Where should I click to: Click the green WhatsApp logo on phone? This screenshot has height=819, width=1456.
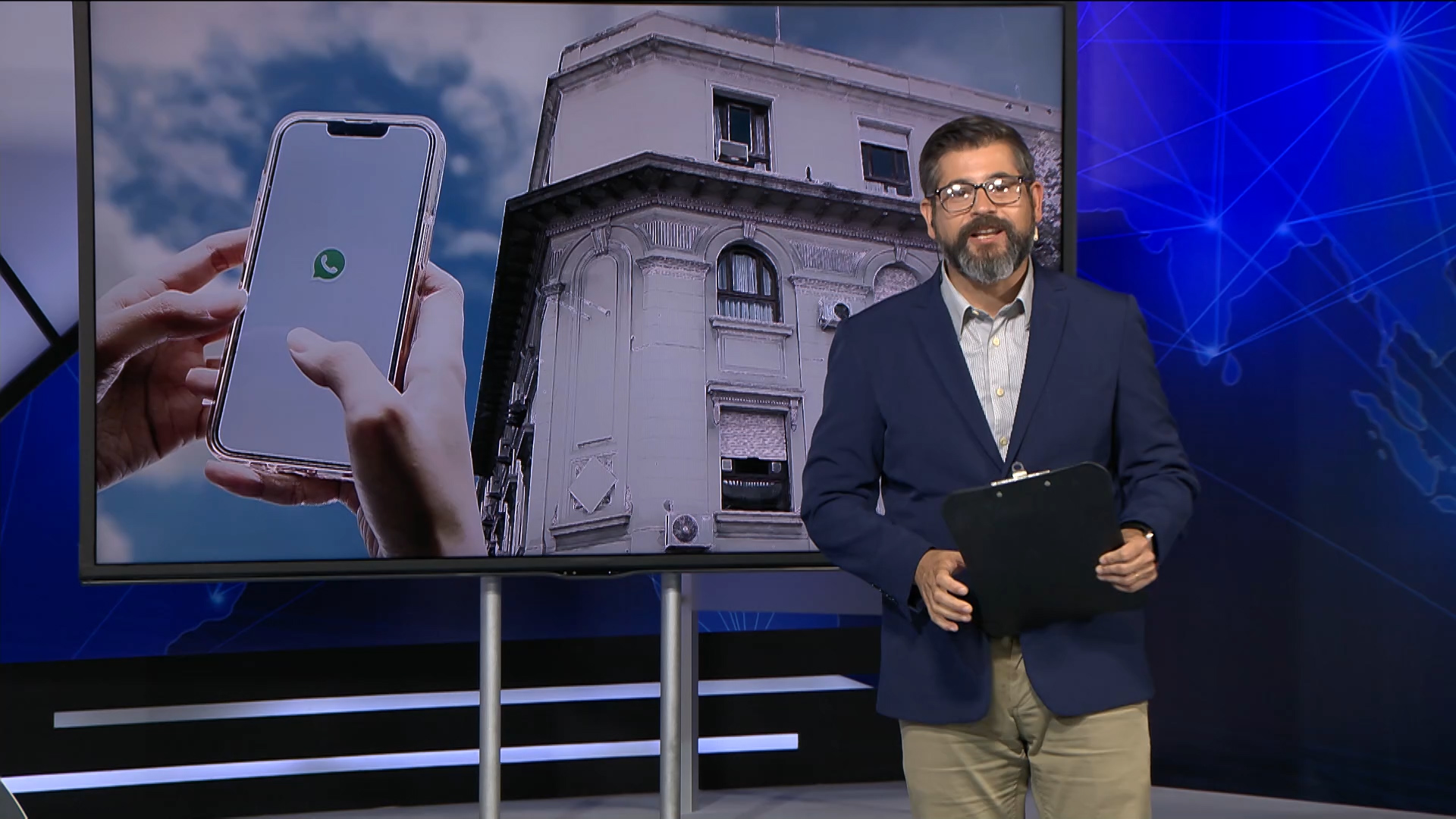click(x=328, y=264)
